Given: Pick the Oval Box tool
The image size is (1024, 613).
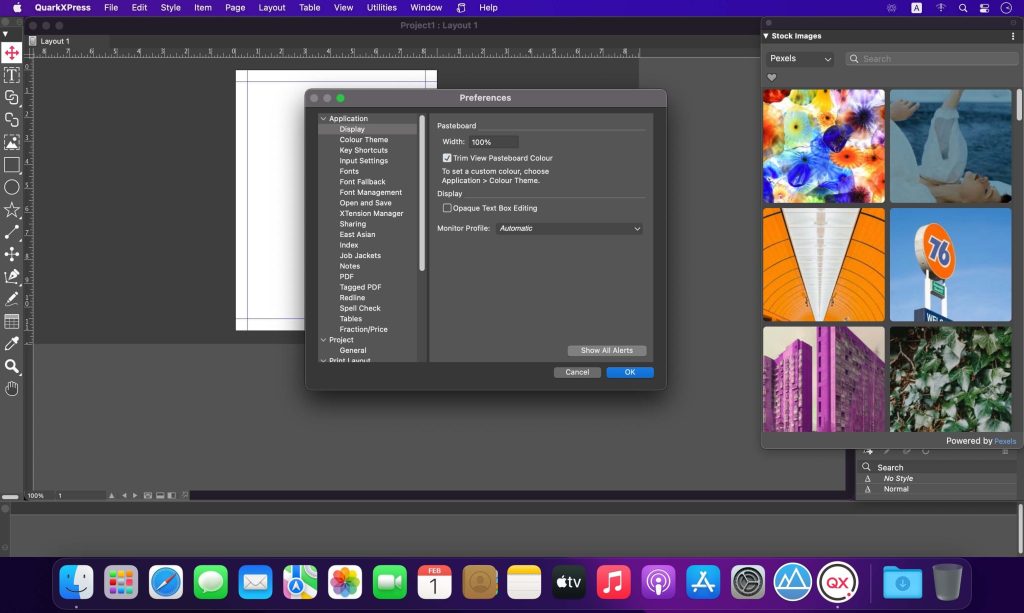Looking at the screenshot, I should click(12, 187).
